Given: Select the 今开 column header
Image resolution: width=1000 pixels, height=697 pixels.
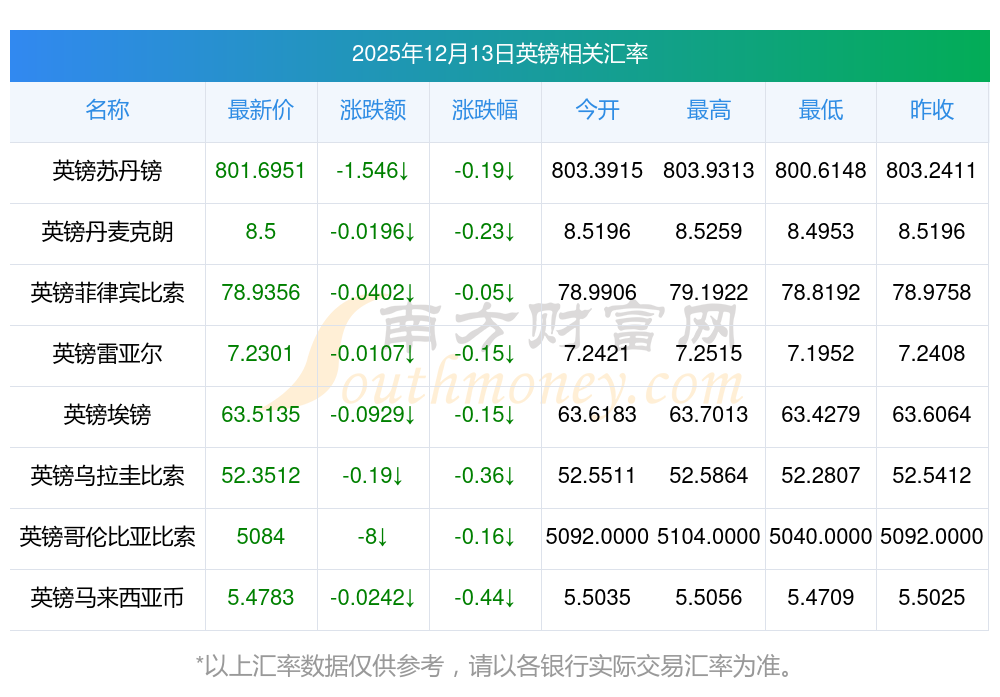Looking at the screenshot, I should pos(597,110).
